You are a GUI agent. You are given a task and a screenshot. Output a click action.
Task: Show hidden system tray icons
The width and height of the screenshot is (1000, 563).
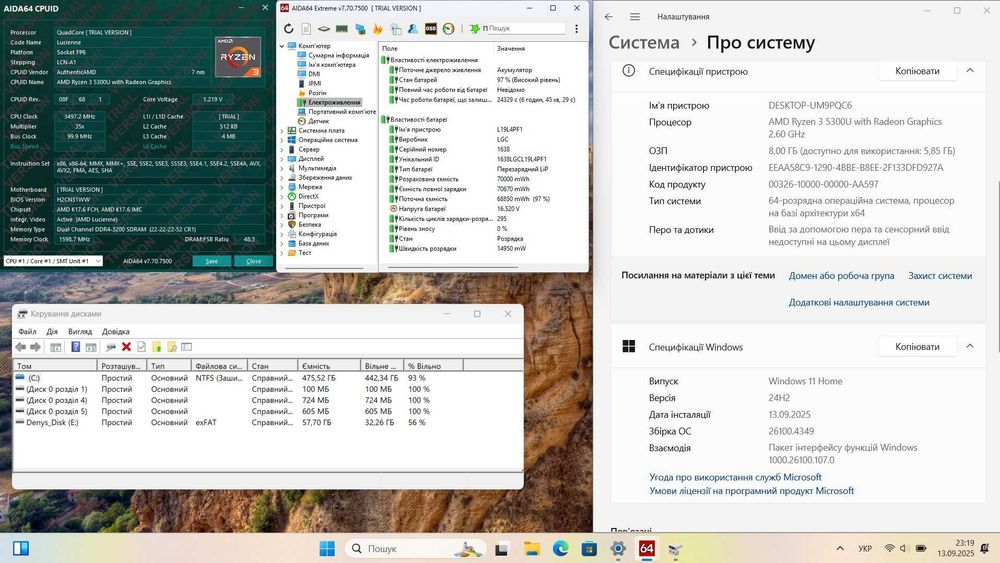click(x=840, y=548)
